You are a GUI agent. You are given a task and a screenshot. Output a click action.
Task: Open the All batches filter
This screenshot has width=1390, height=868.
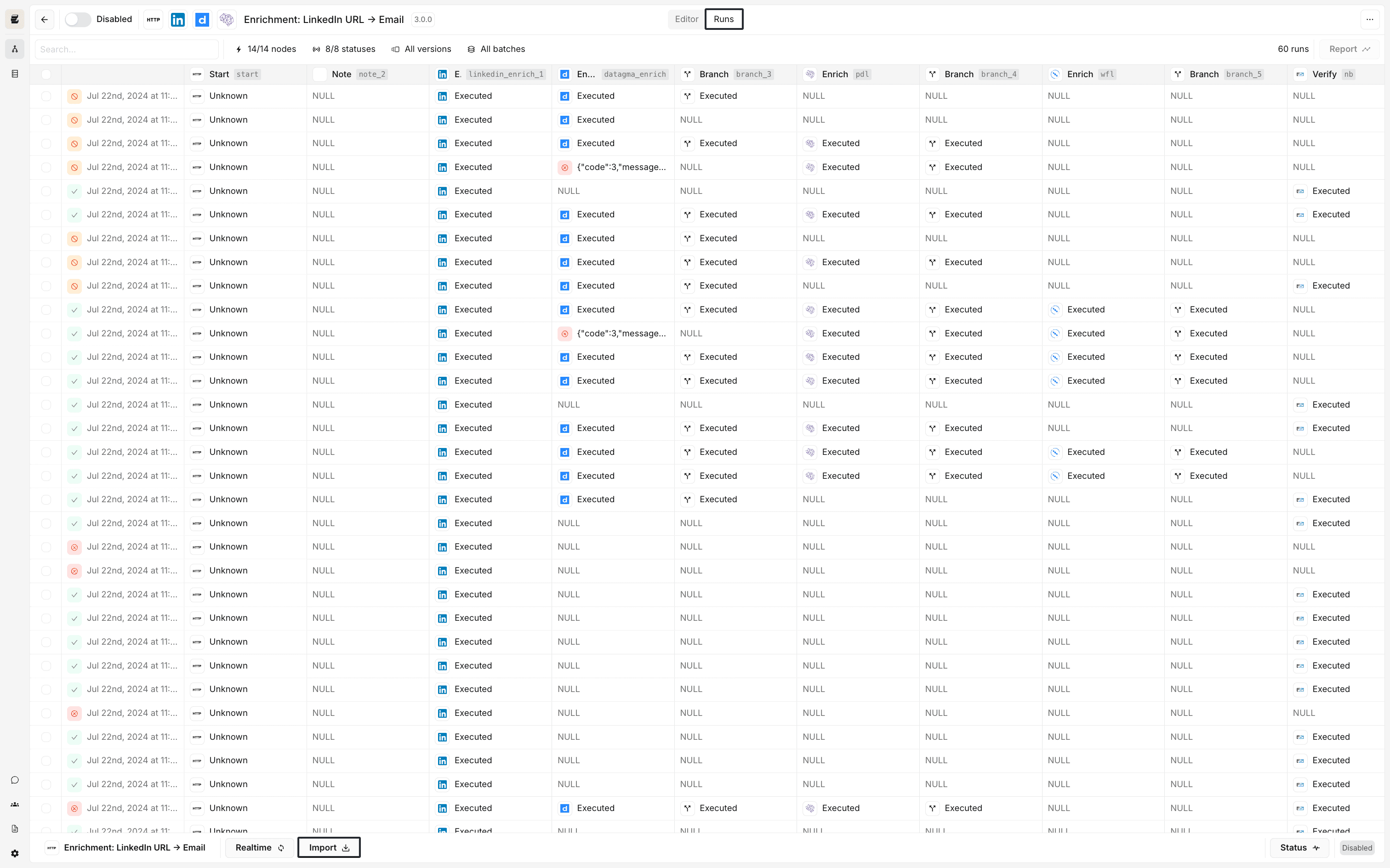(496, 49)
